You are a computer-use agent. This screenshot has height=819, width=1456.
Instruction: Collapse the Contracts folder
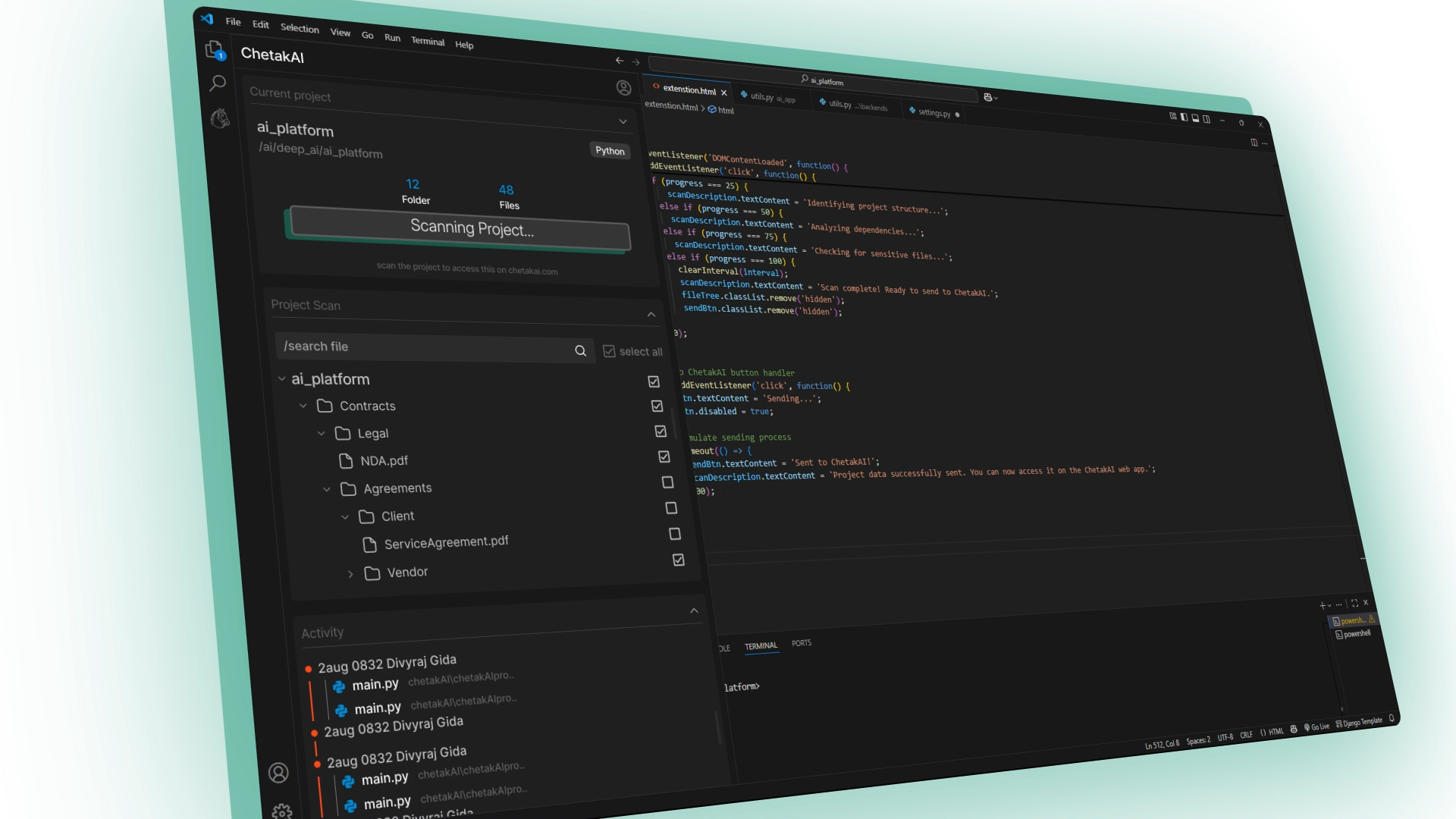[x=303, y=406]
